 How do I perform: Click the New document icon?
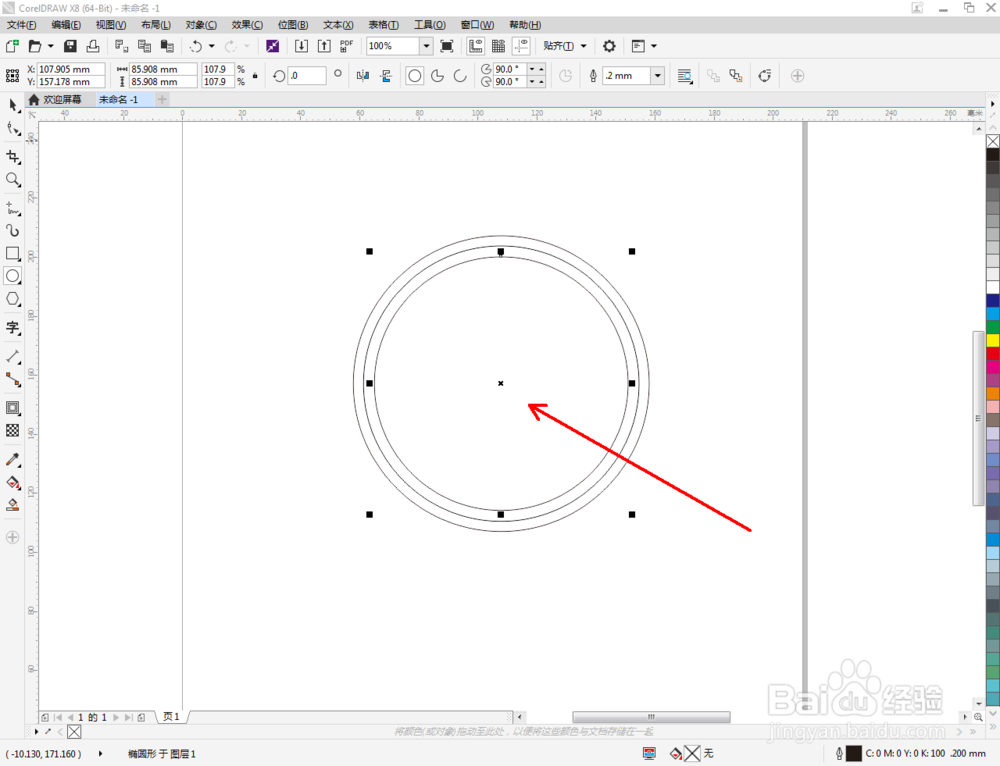(12, 46)
